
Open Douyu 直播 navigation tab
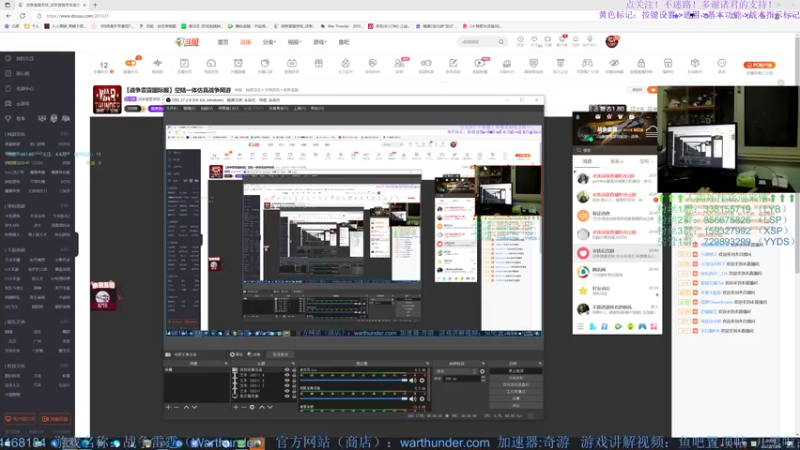[x=245, y=42]
